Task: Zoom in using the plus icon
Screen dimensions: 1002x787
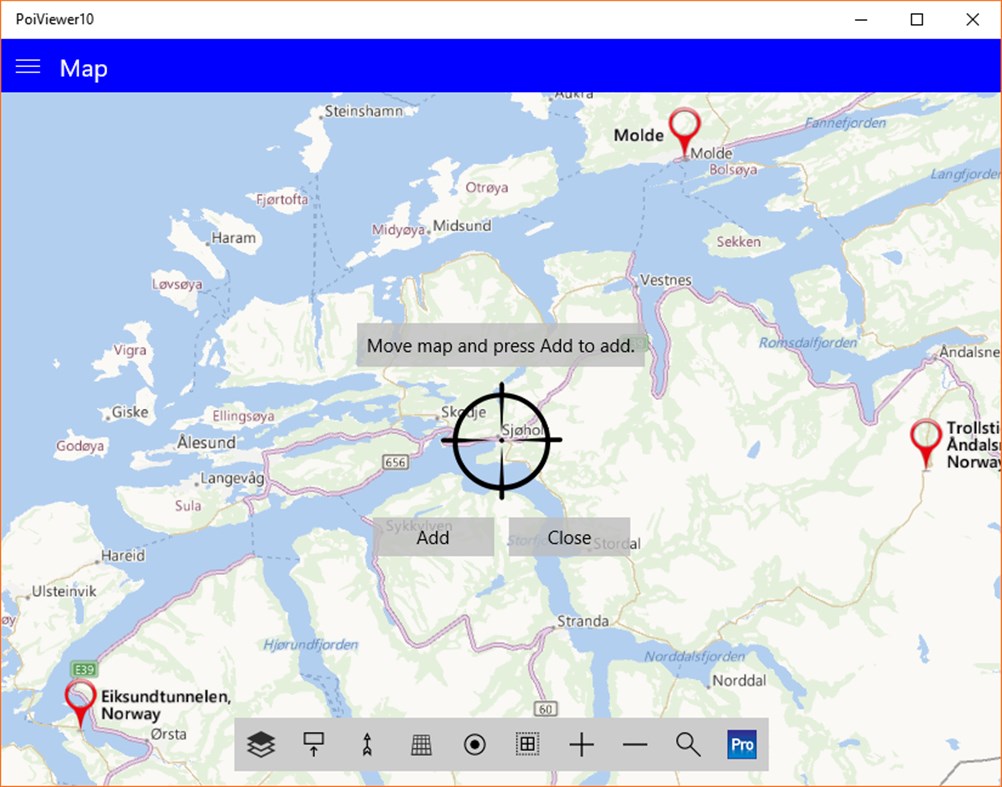Action: pos(581,744)
